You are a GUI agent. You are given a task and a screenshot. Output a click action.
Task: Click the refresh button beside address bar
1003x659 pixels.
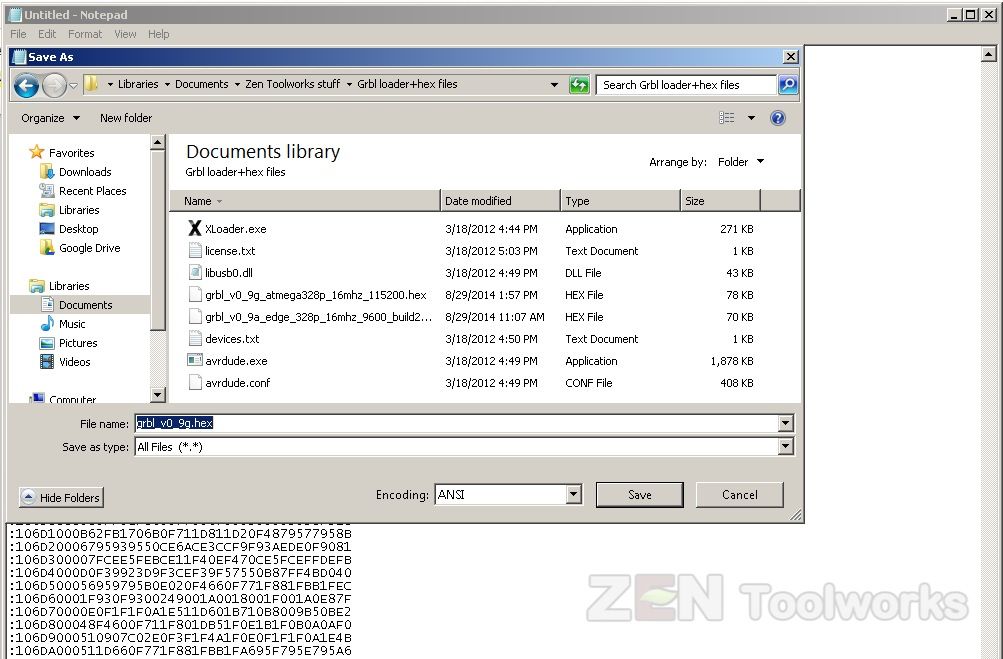(579, 85)
